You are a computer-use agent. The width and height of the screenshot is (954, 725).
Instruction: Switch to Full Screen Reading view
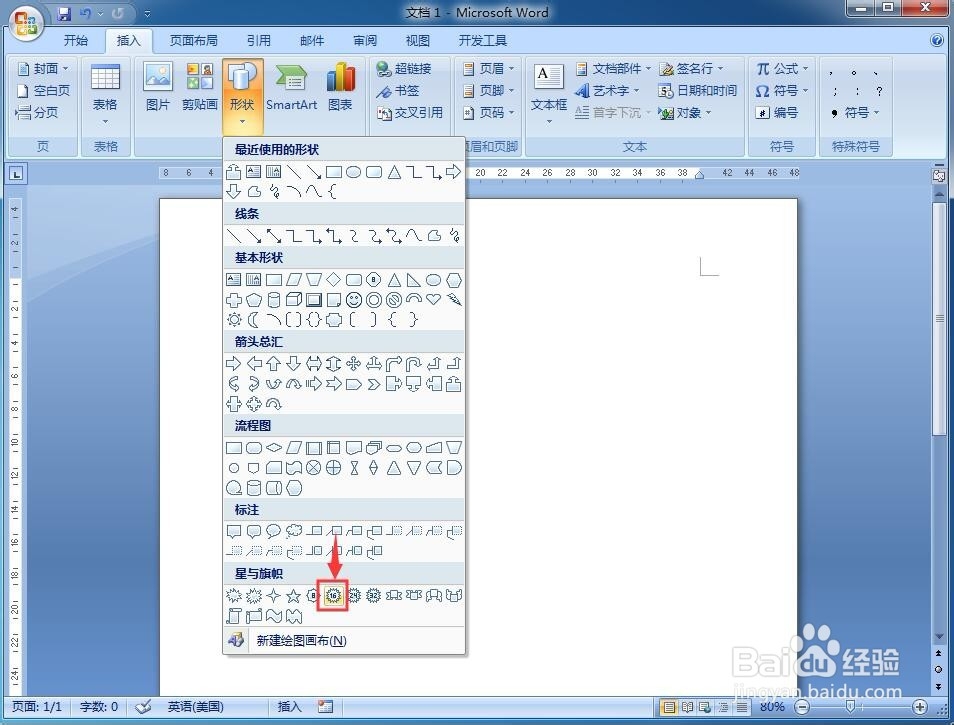coord(688,707)
